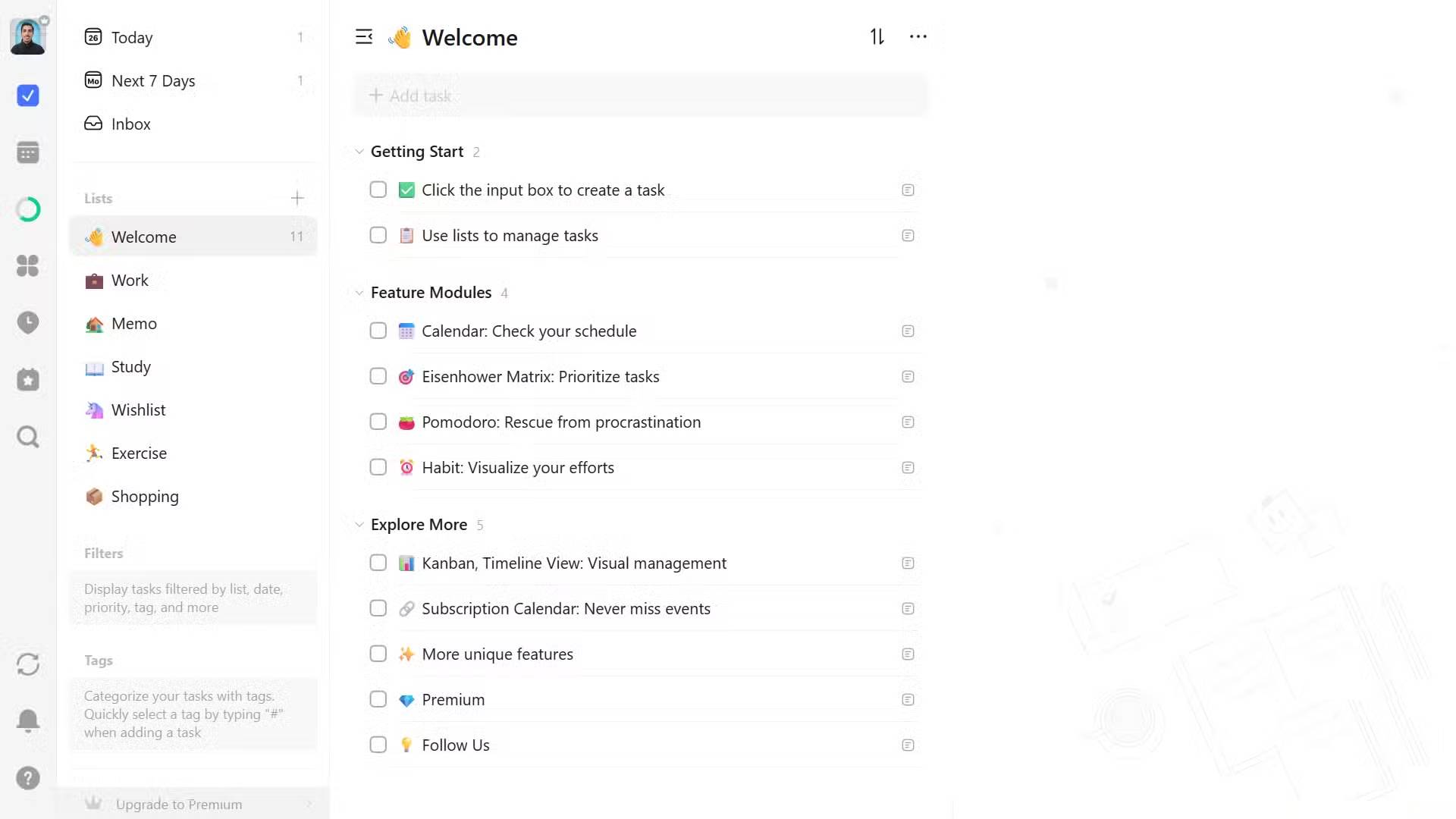
Task: Click the Sync icon in sidebar
Action: 28,664
